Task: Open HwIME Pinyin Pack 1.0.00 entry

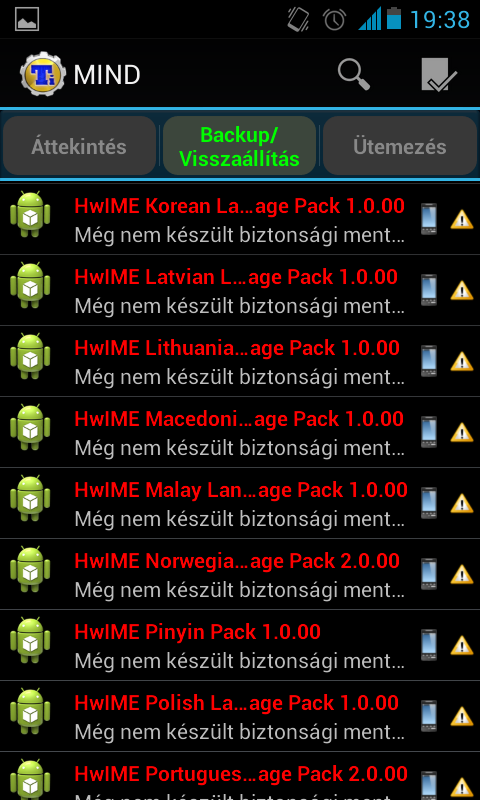Action: click(240, 645)
